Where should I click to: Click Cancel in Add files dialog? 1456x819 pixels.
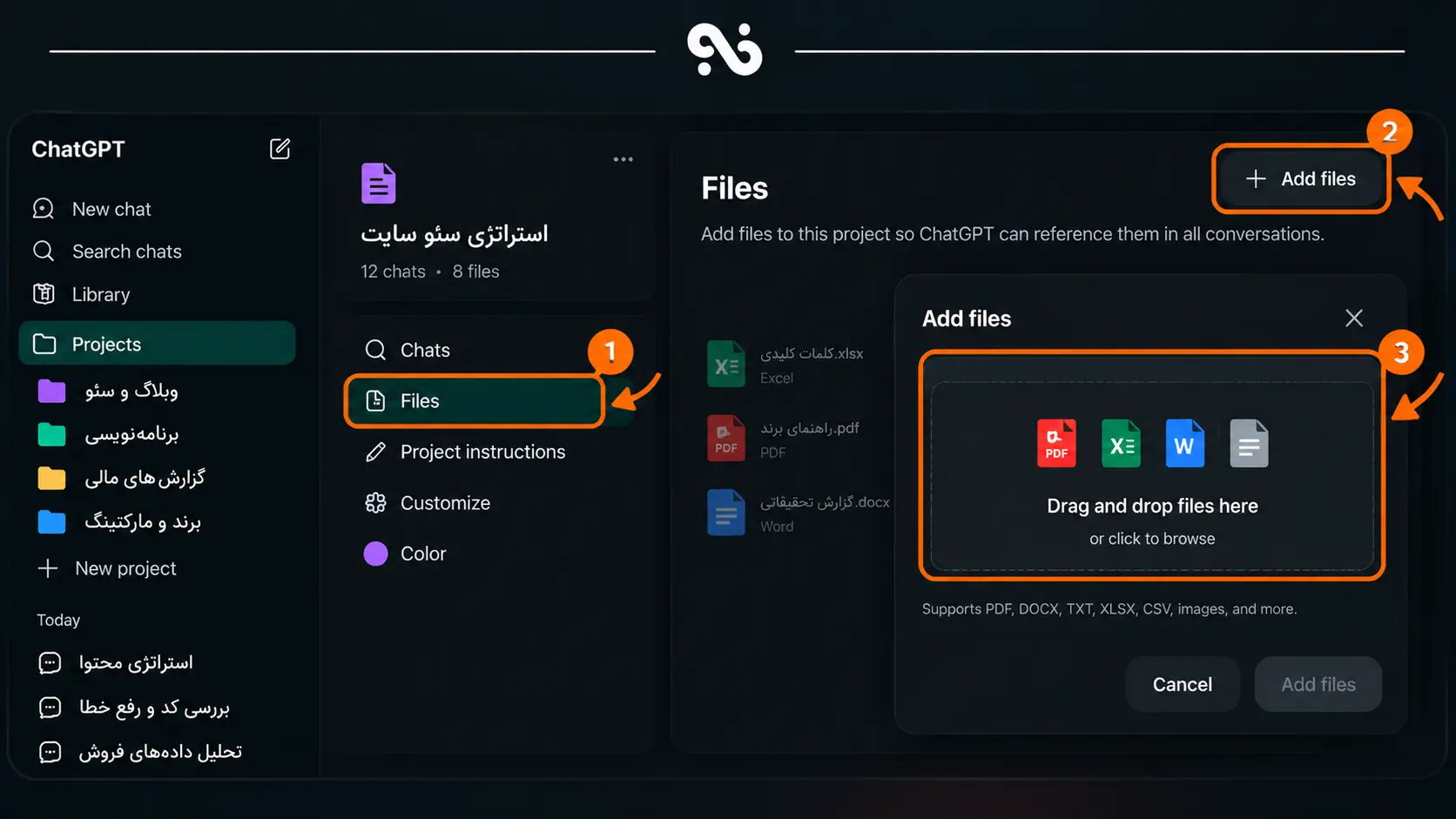(x=1182, y=684)
